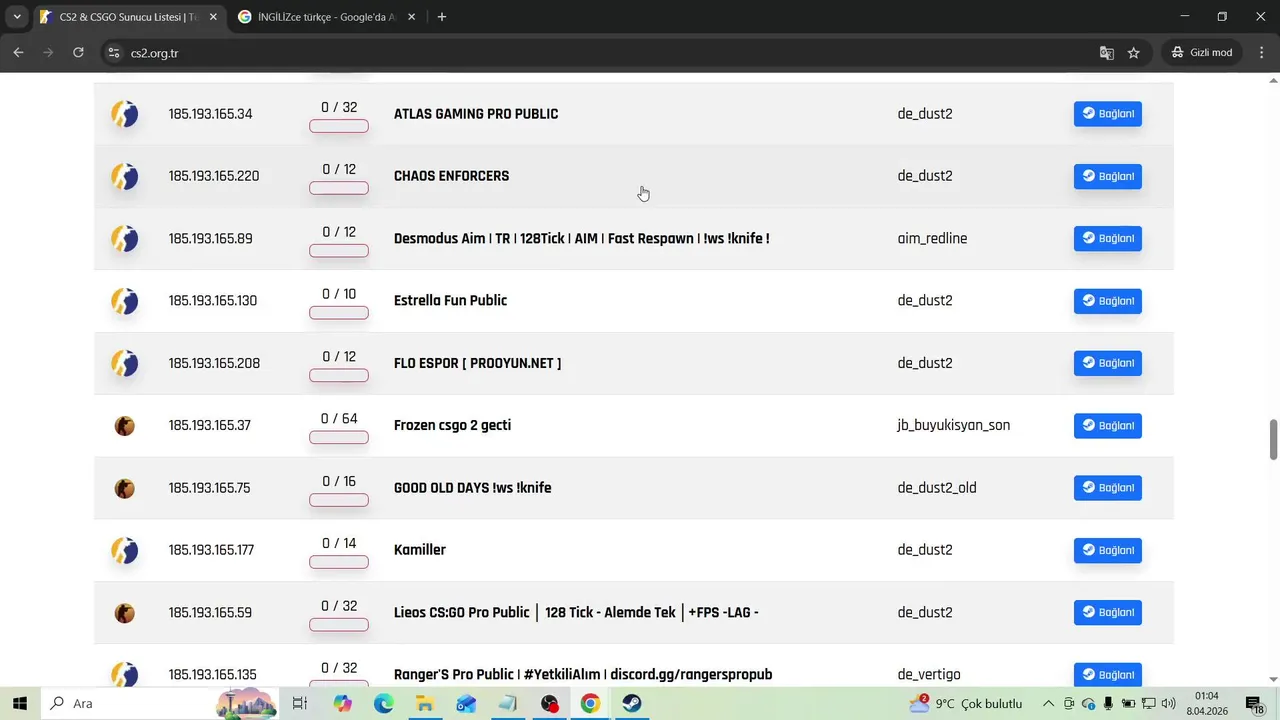Image resolution: width=1280 pixels, height=720 pixels.
Task: Click the Gizli mod incognito indicator
Action: click(x=1201, y=53)
